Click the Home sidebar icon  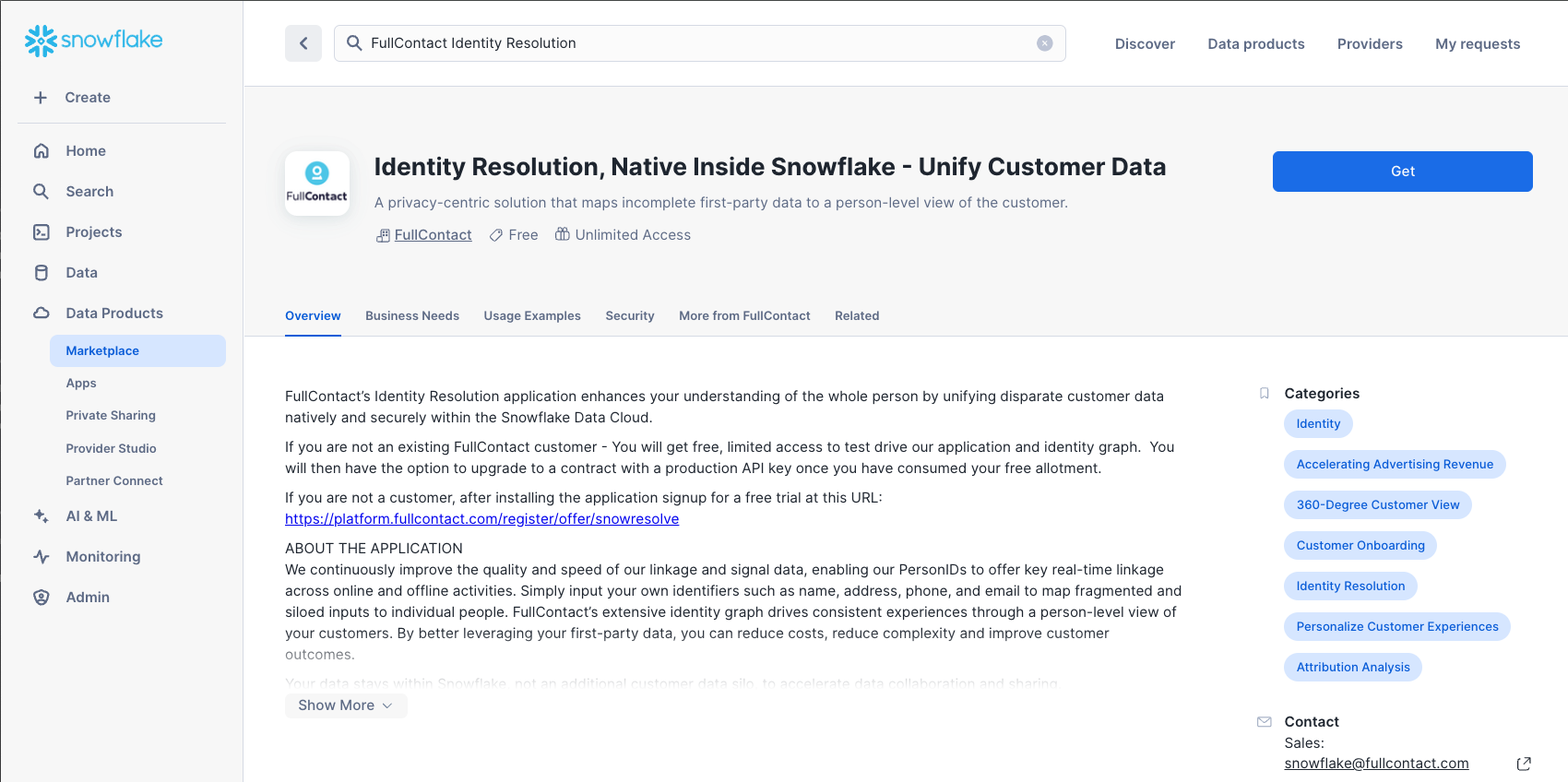tap(42, 151)
